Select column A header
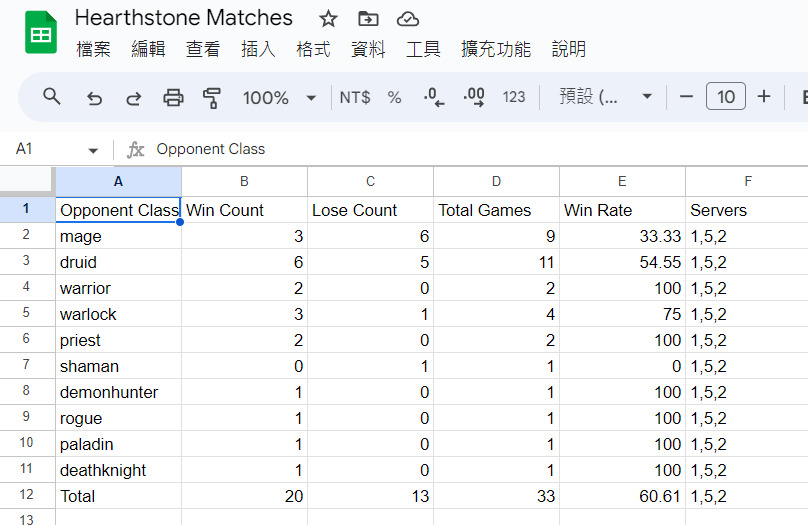The image size is (808, 525). point(119,181)
